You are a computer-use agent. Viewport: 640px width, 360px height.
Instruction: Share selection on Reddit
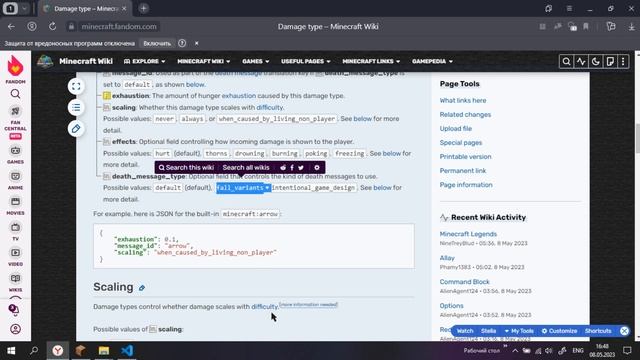tap(283, 167)
